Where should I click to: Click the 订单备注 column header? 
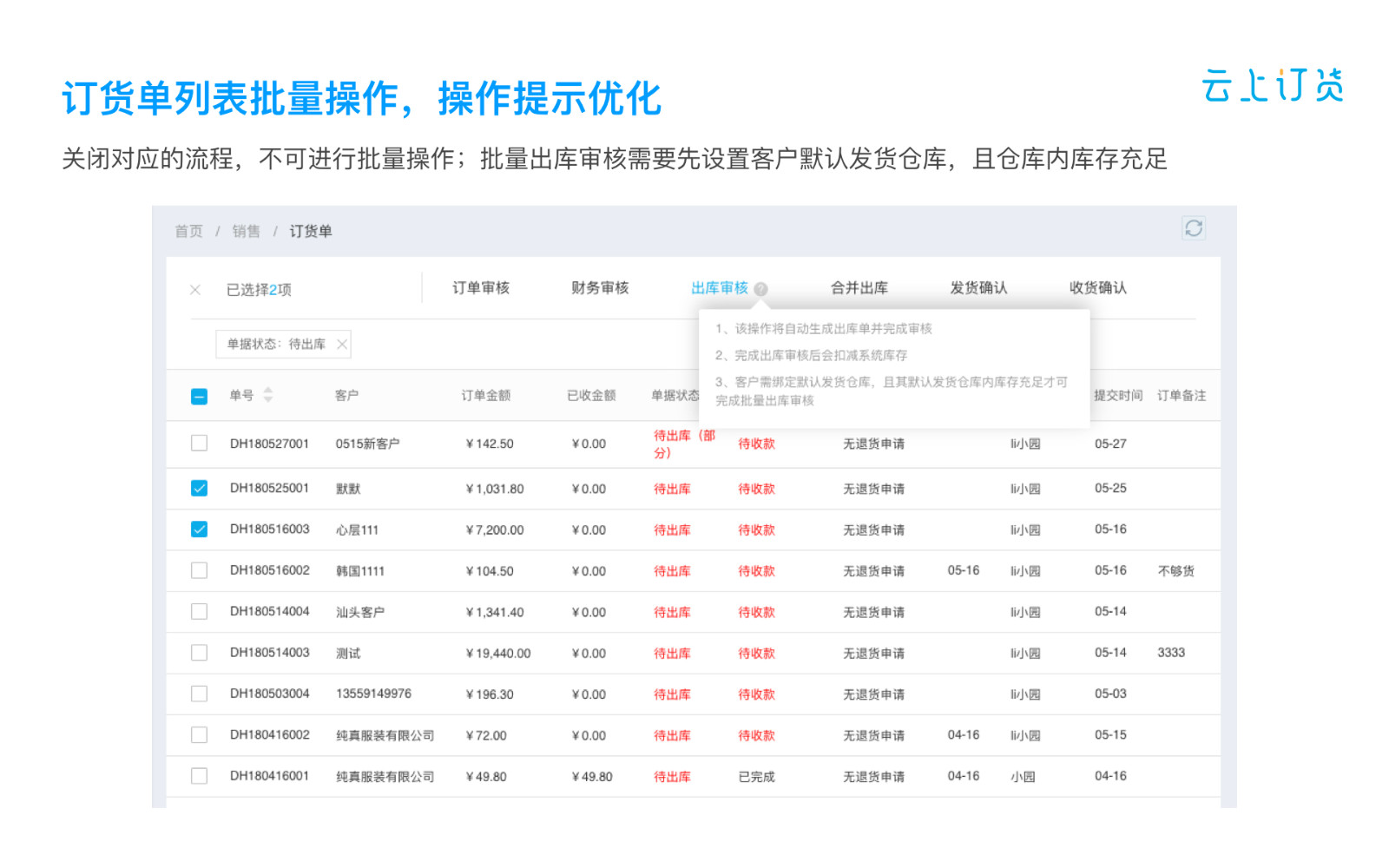(1182, 396)
